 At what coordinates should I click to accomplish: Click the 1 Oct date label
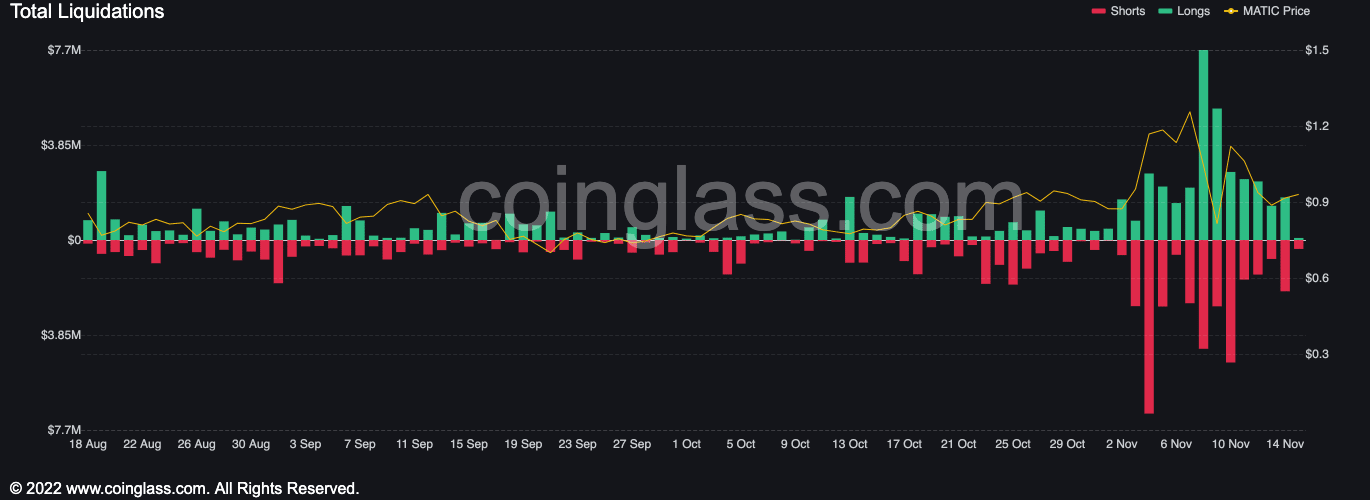point(686,444)
